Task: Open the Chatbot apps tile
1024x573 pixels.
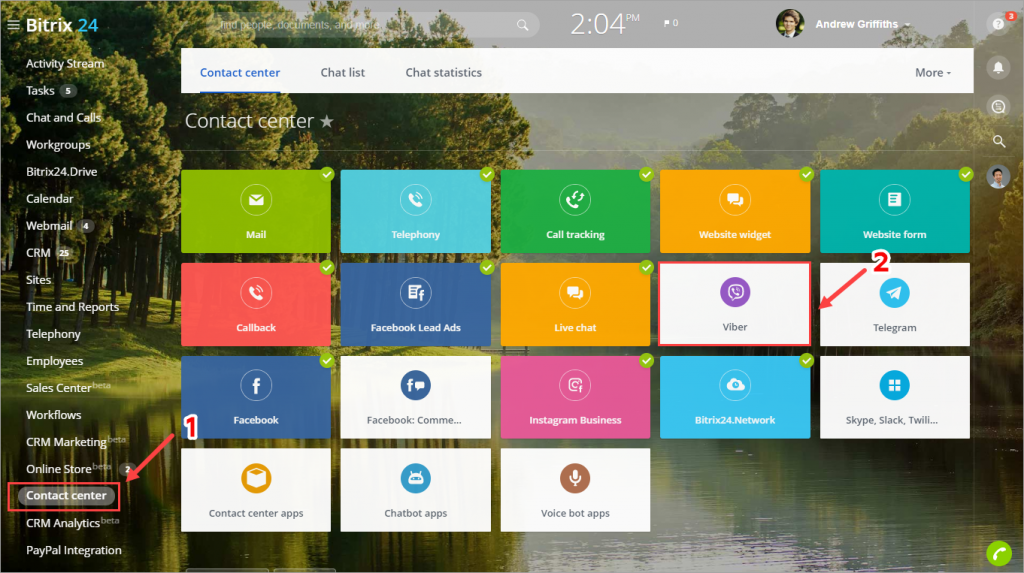Action: click(415, 490)
